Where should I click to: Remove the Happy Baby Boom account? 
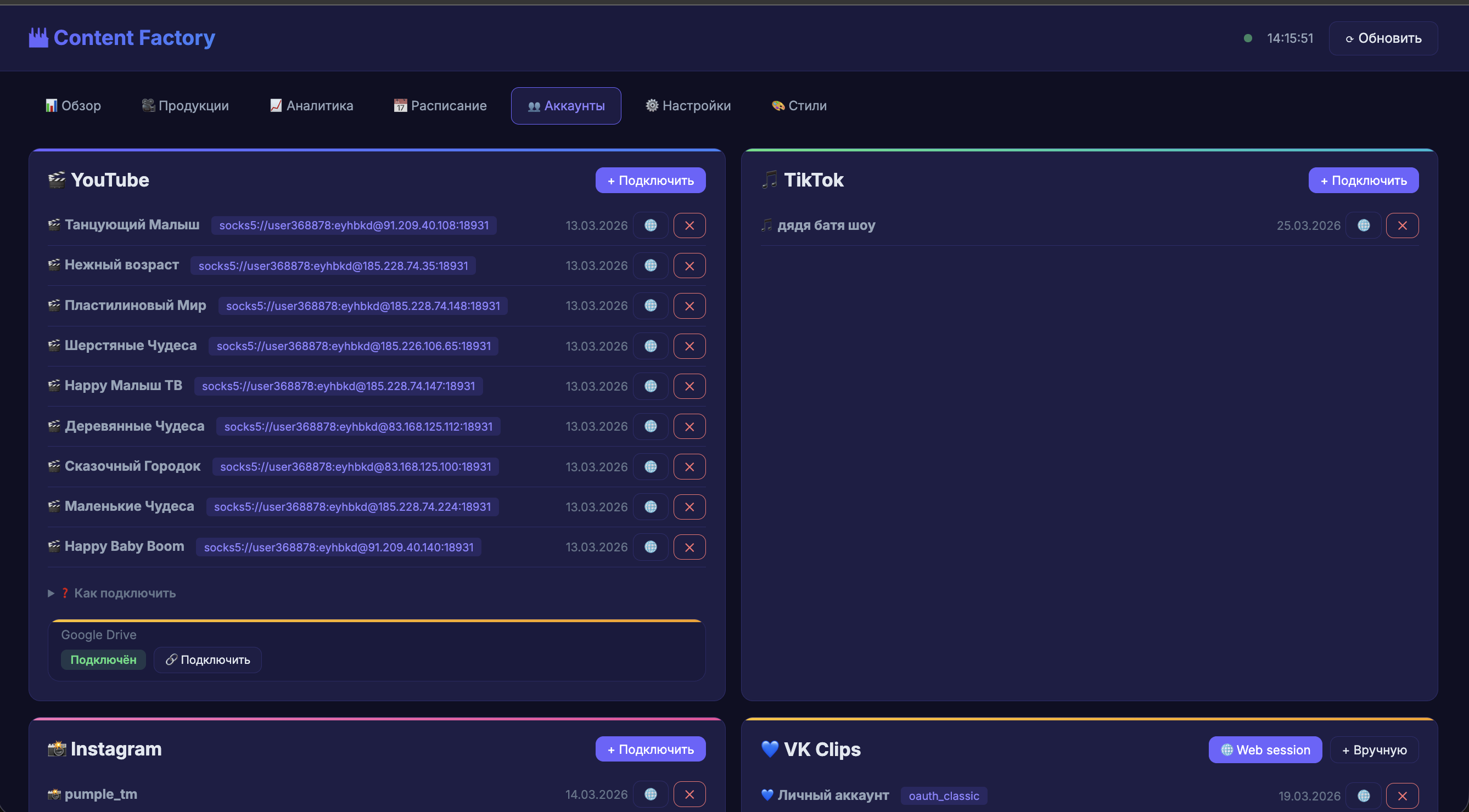pos(689,547)
